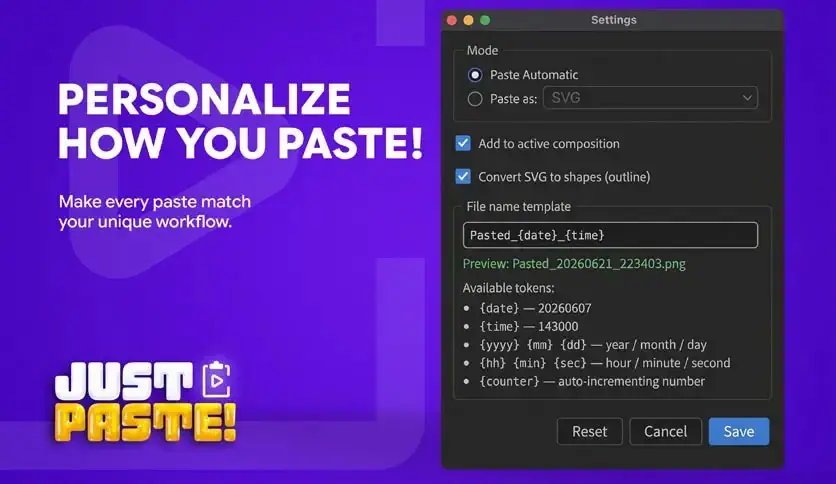This screenshot has height=484, width=836.
Task: Click the Settings window title
Action: pyautogui.click(x=614, y=20)
